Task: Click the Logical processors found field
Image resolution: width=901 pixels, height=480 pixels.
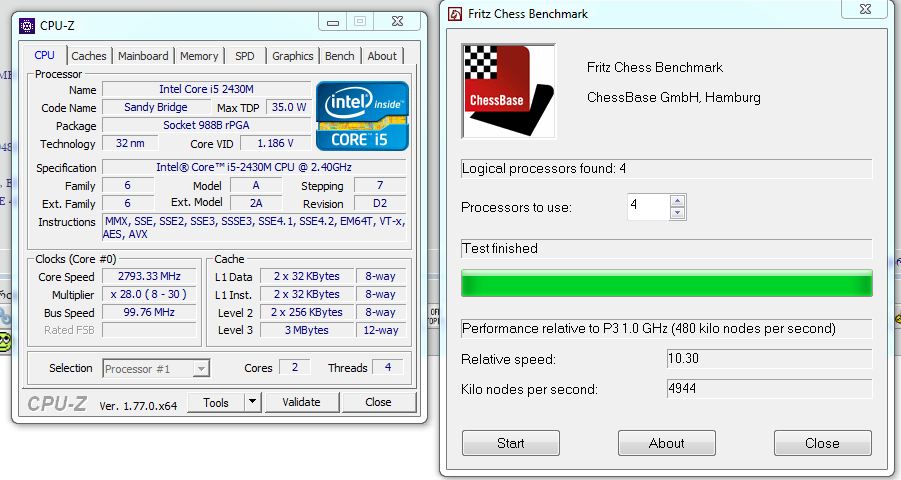Action: [x=667, y=168]
